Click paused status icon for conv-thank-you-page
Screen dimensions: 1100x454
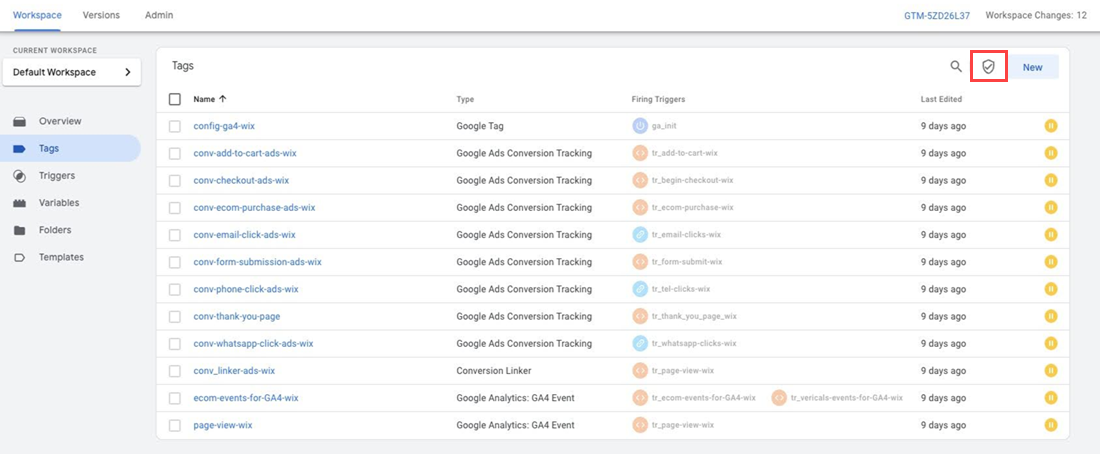tap(1050, 316)
